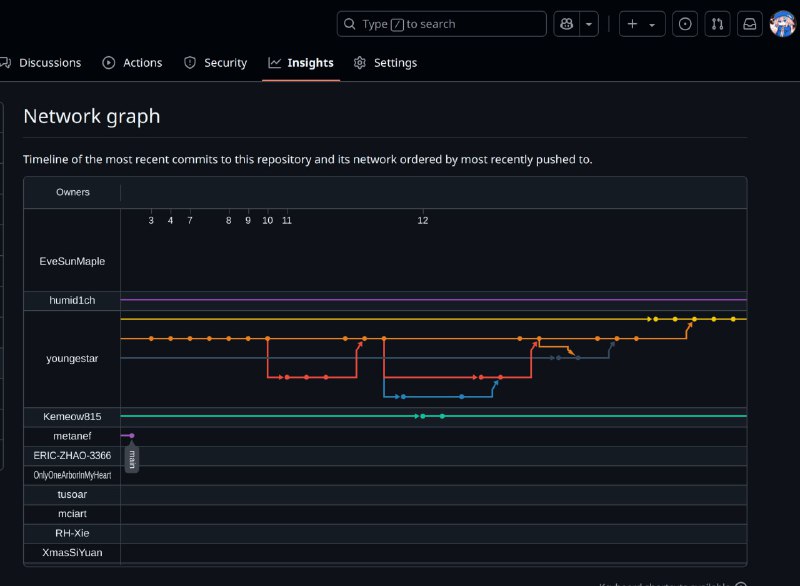Image resolution: width=800 pixels, height=586 pixels.
Task: Open the user profile avatar menu
Action: (782, 24)
